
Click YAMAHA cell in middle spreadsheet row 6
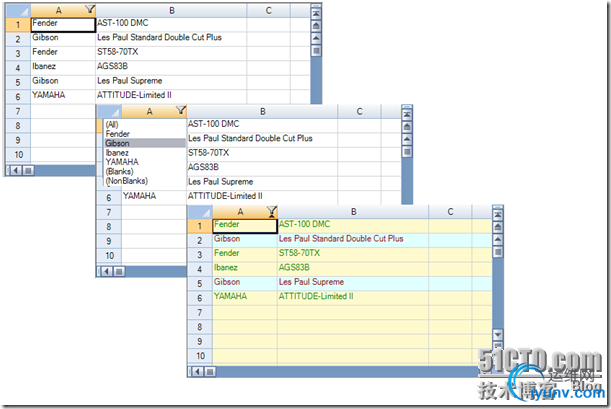click(x=154, y=197)
